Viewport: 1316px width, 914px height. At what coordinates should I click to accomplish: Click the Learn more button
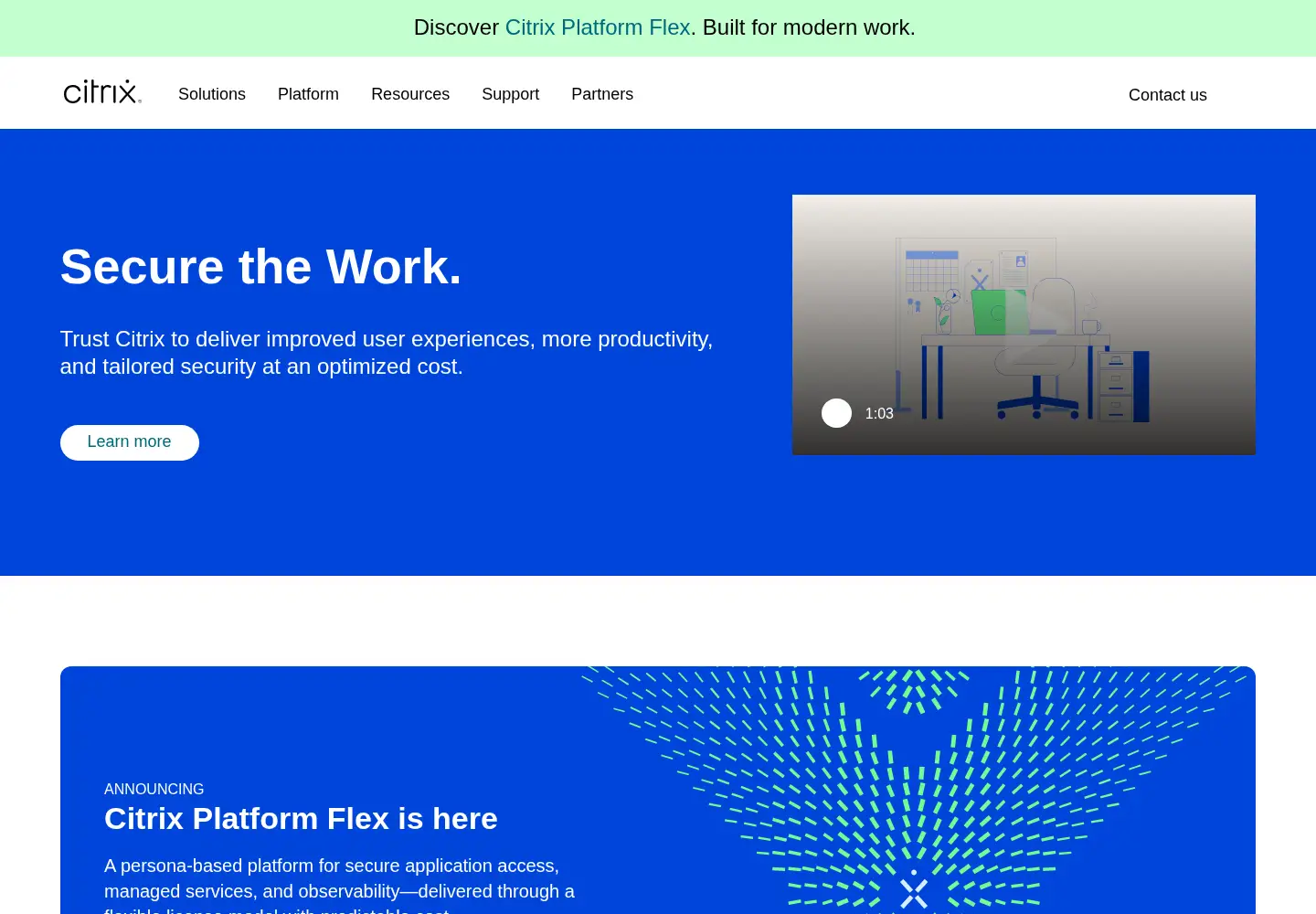click(130, 442)
